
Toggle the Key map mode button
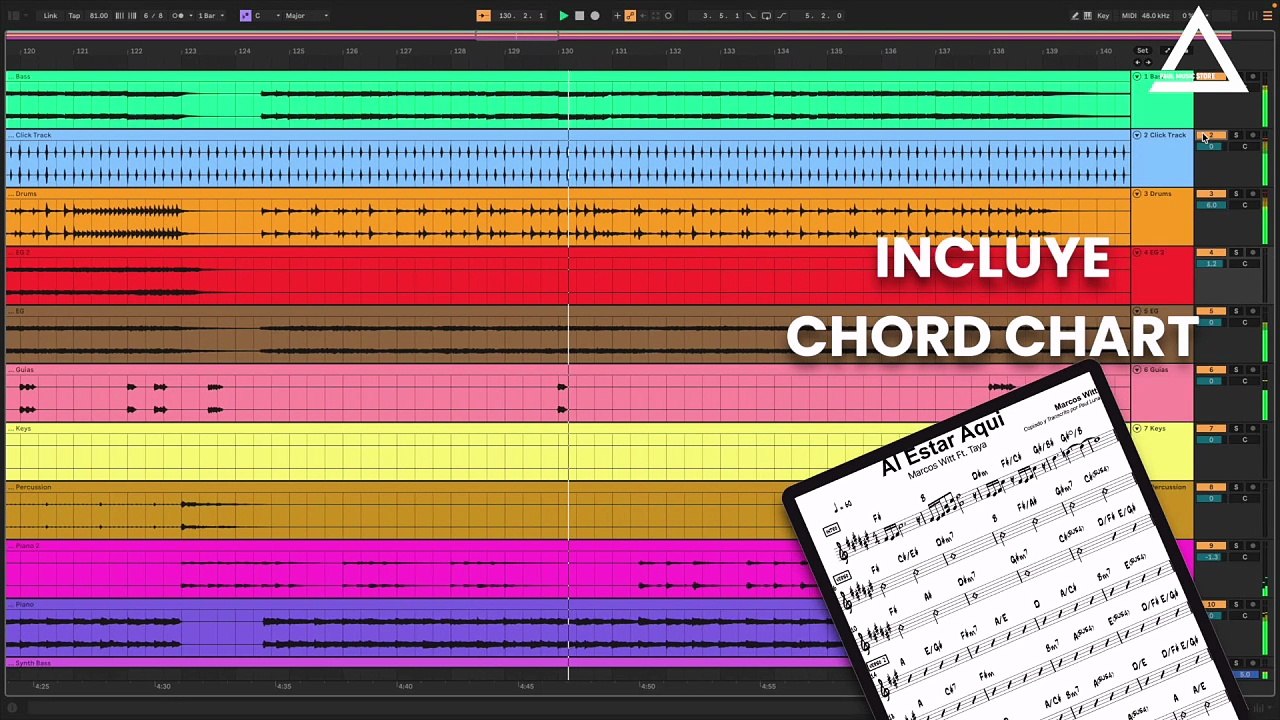click(1103, 16)
